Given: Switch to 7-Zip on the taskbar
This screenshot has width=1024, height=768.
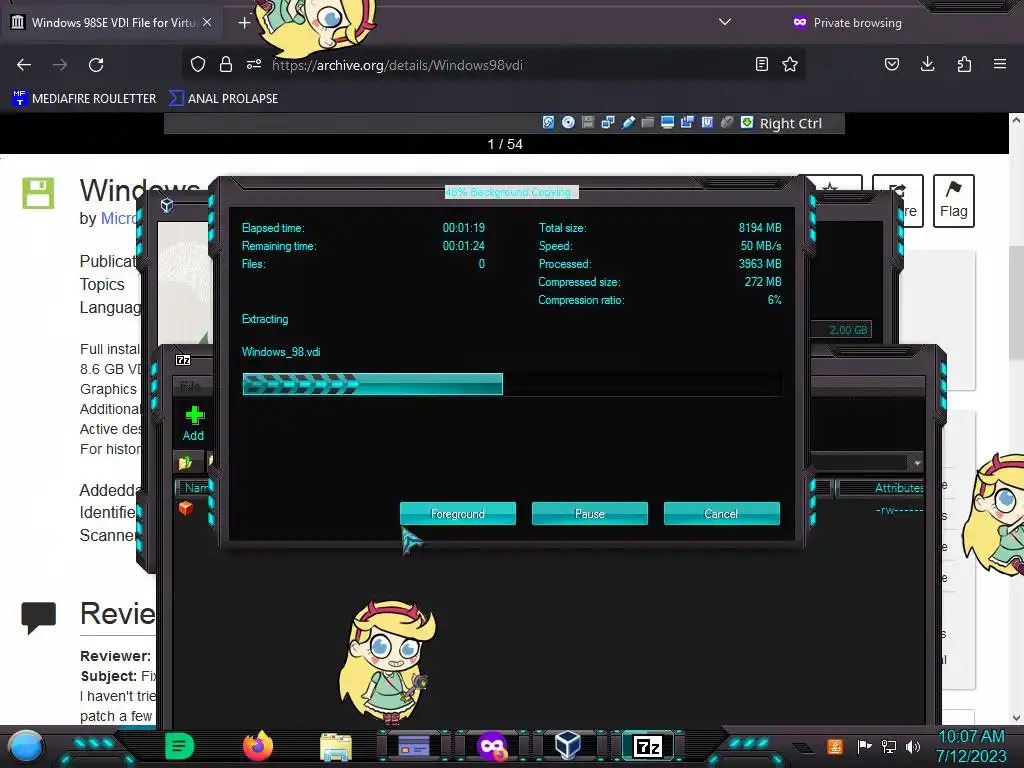Looking at the screenshot, I should coord(648,746).
